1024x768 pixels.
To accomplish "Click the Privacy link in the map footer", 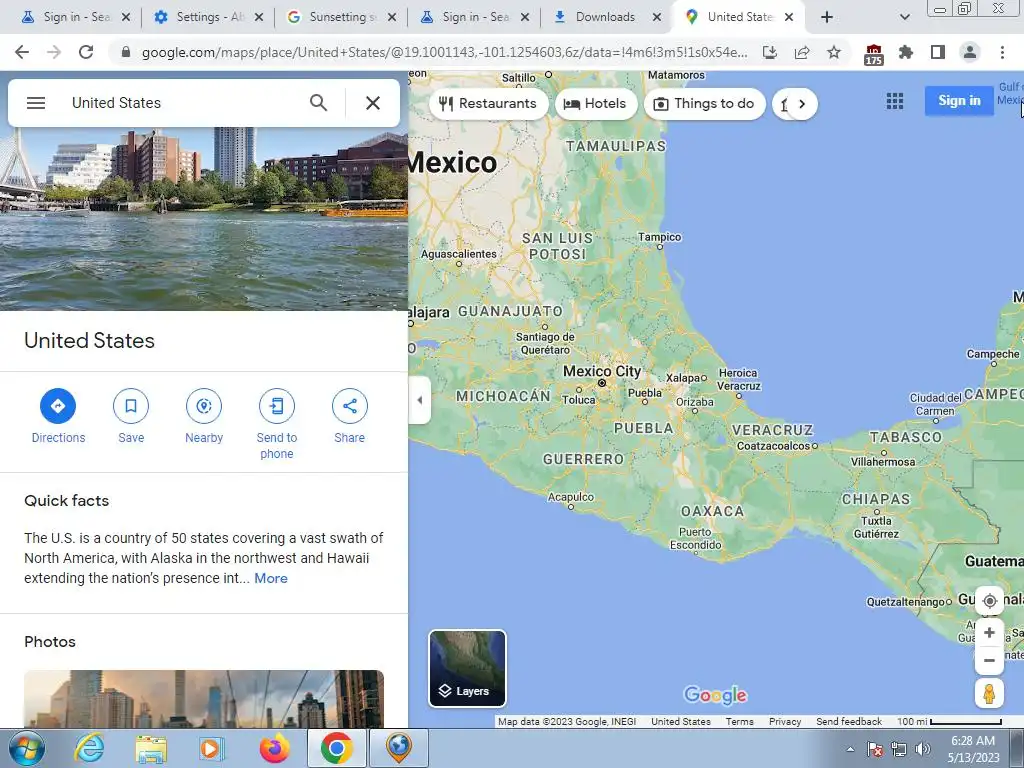I will 785,722.
